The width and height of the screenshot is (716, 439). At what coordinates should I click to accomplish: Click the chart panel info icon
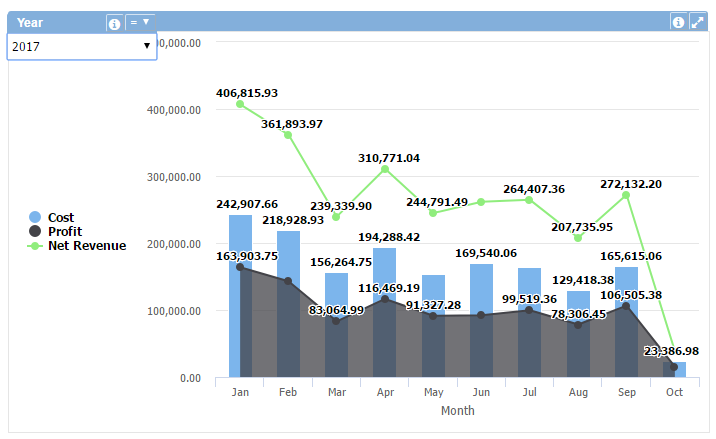pyautogui.click(x=678, y=22)
